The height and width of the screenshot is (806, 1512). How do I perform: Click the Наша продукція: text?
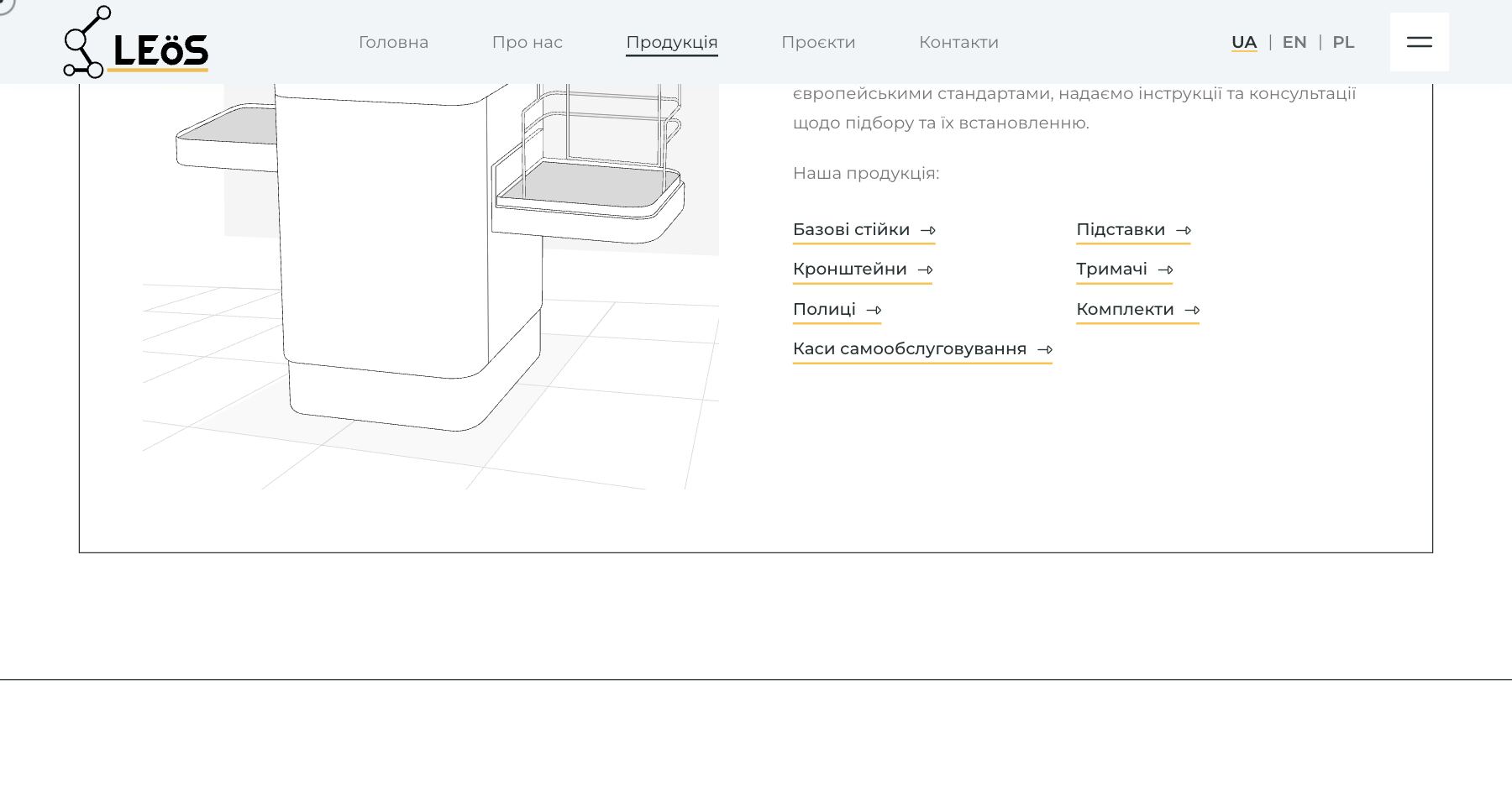(x=866, y=174)
